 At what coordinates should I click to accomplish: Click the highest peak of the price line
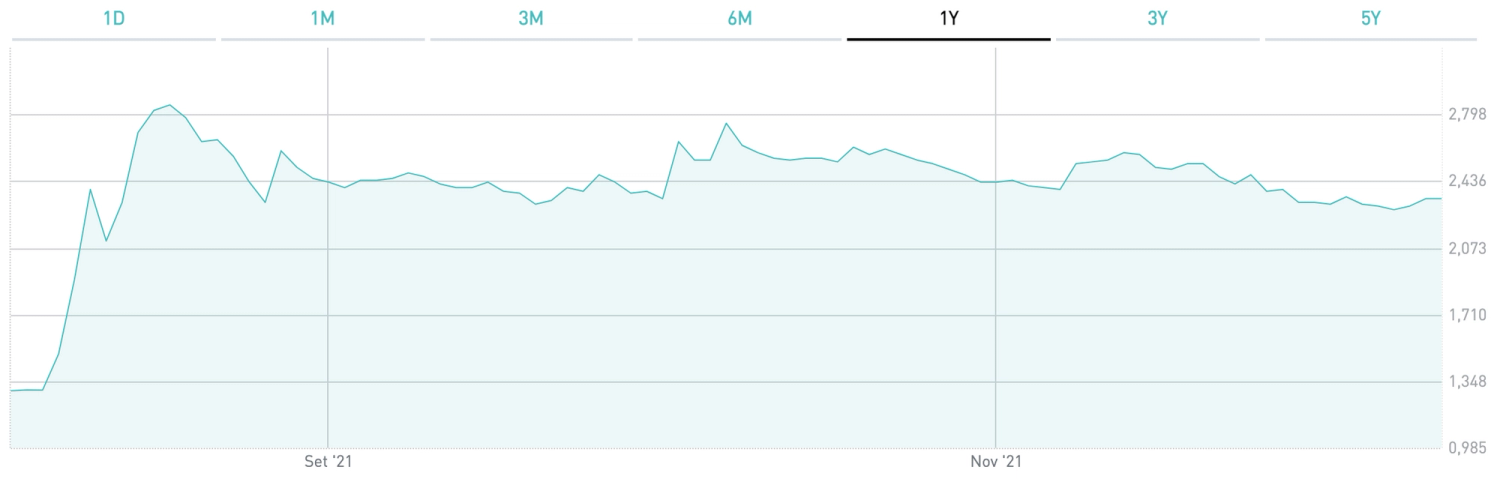(170, 105)
